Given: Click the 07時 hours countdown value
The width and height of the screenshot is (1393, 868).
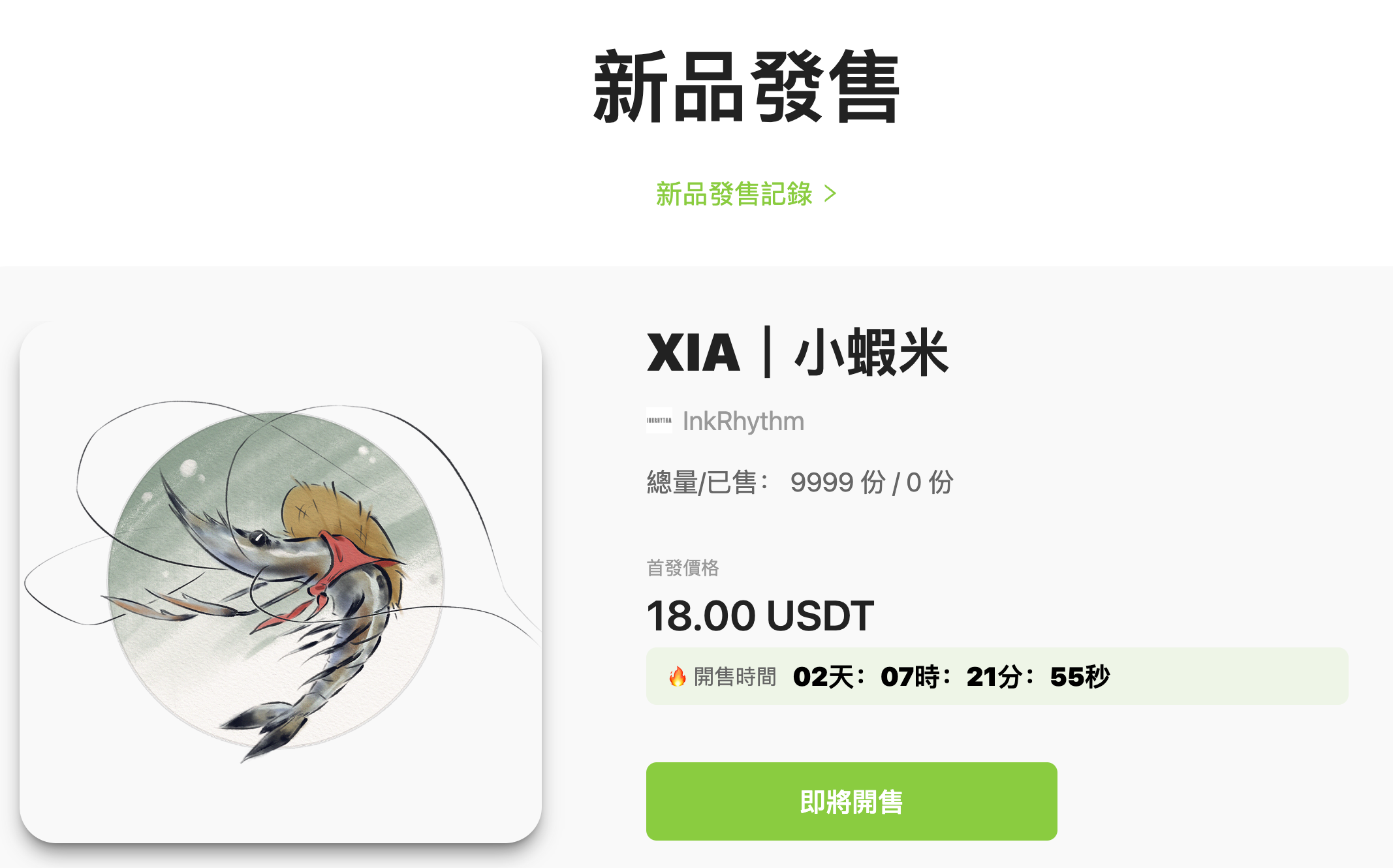Looking at the screenshot, I should coord(910,677).
